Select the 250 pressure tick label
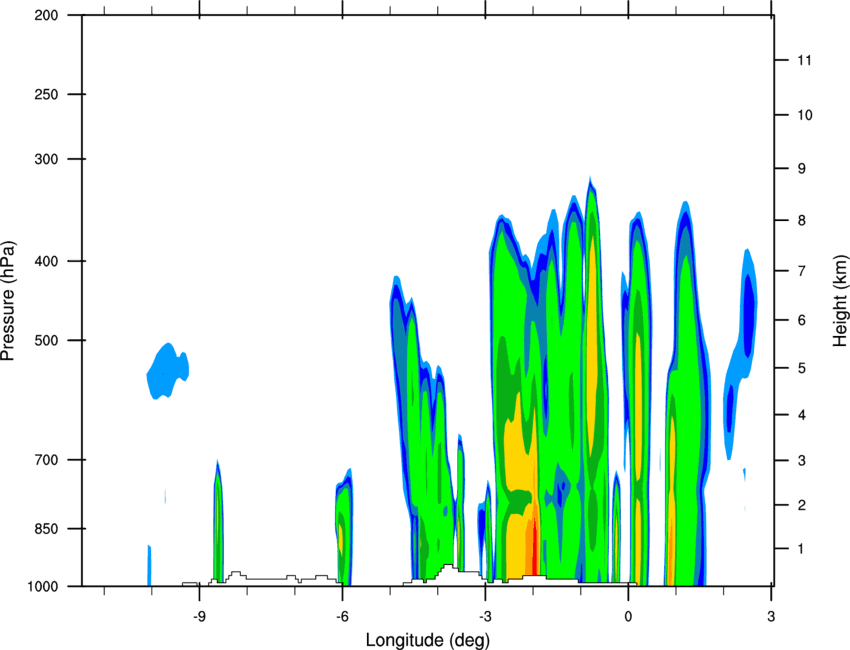 point(46,94)
